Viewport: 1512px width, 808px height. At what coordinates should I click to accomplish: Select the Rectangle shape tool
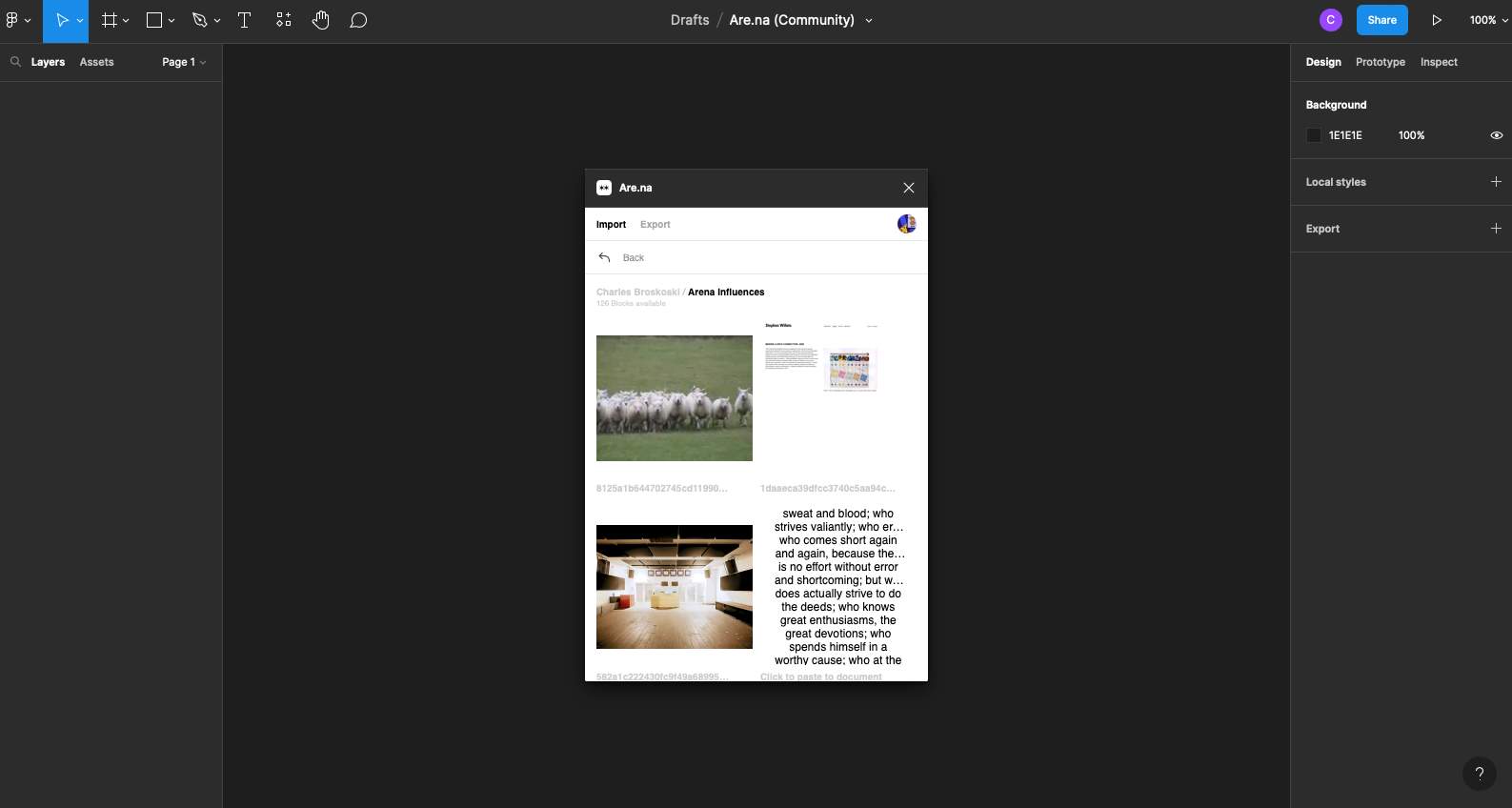click(x=154, y=20)
